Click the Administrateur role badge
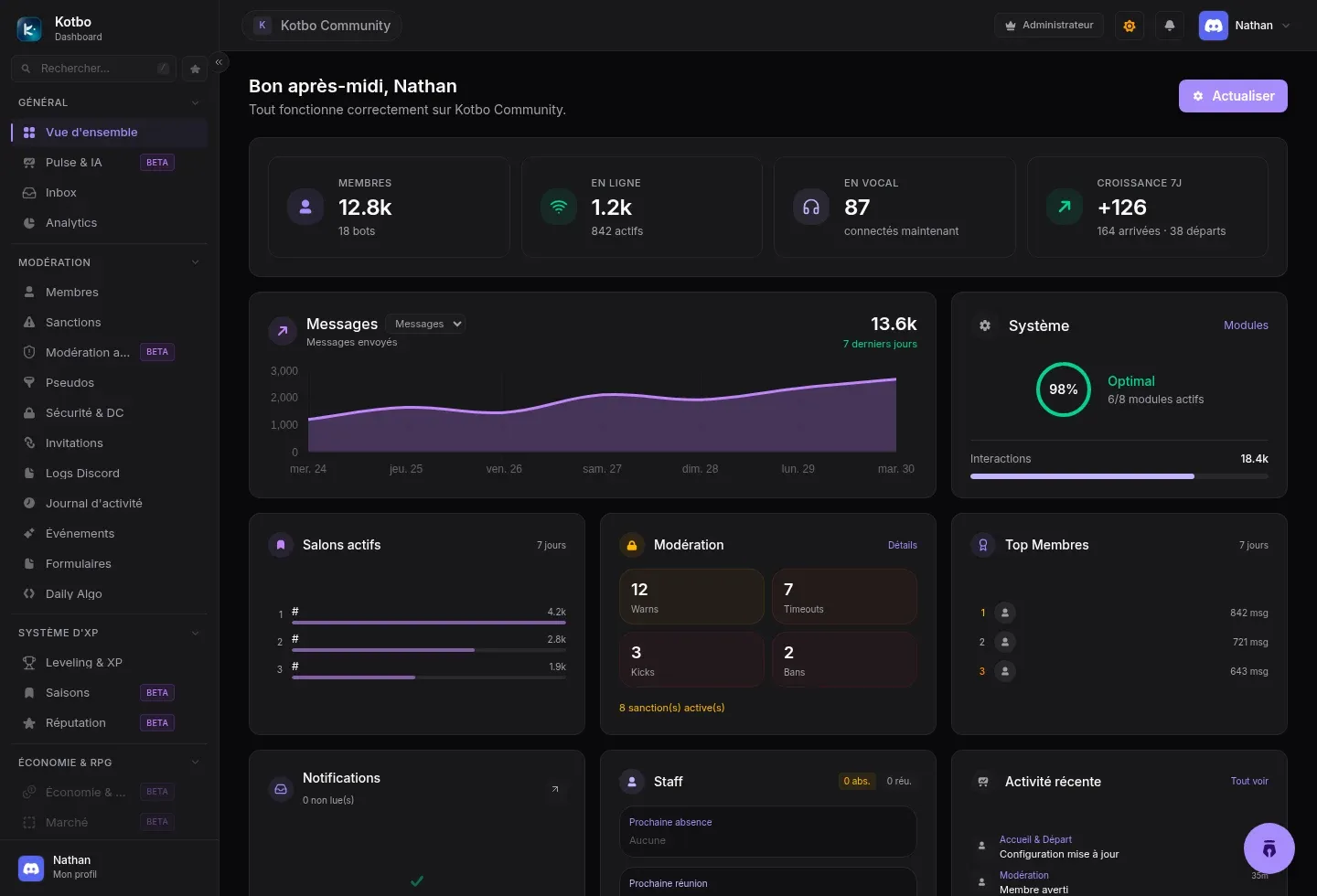1317x896 pixels. [x=1049, y=26]
